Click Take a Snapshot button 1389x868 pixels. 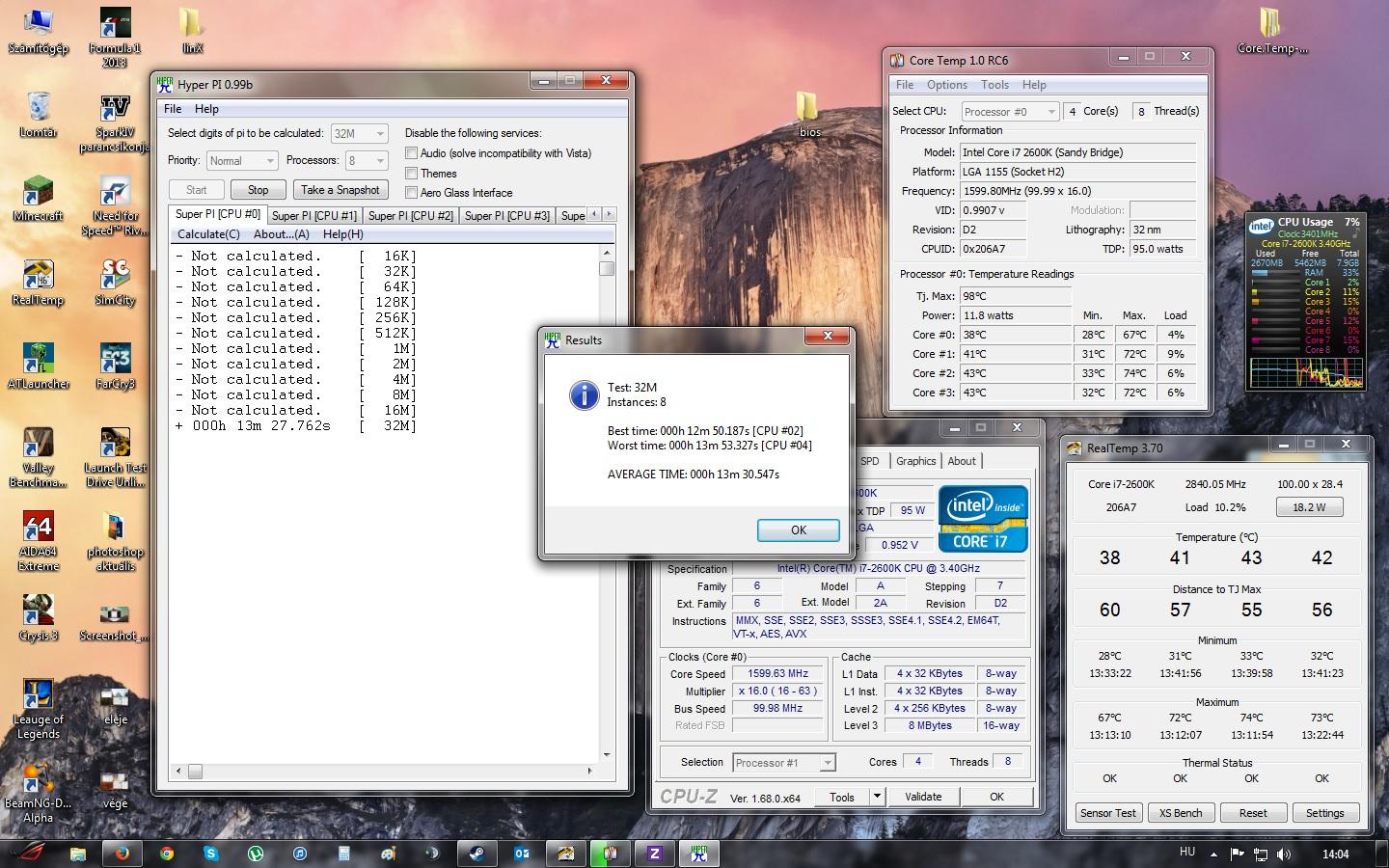[340, 190]
